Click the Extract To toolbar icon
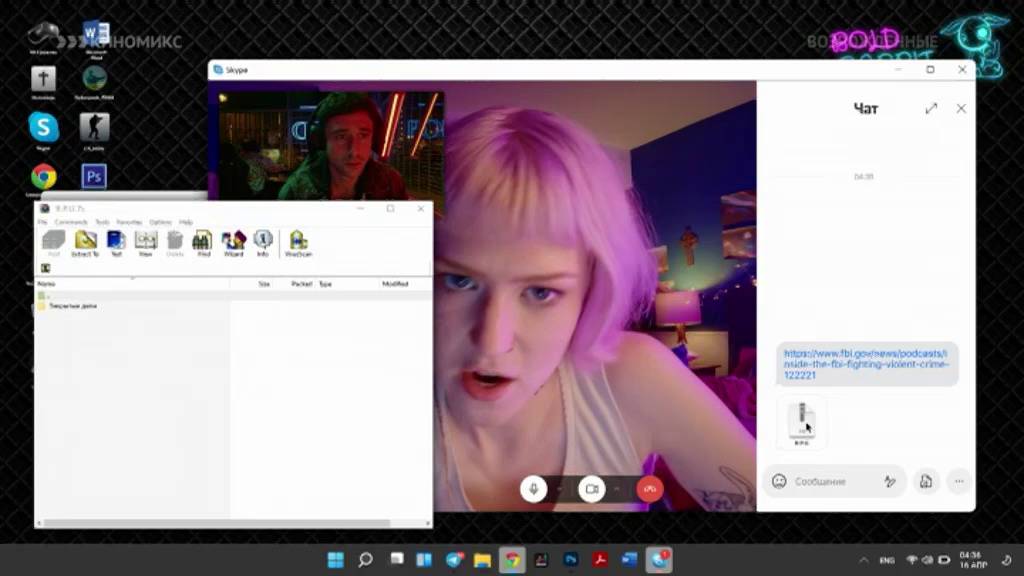The image size is (1024, 576). 86,244
